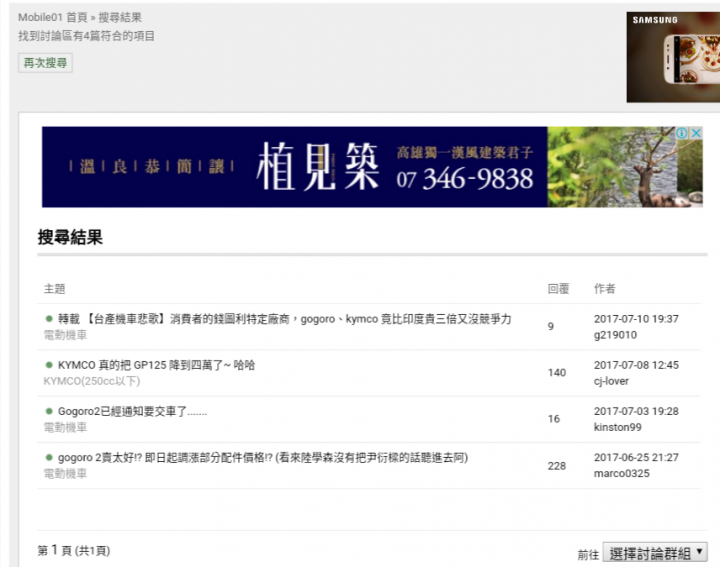Click 電動機車 category under the 轉載 thread
Viewport: 720px width, 567px height.
click(x=65, y=335)
